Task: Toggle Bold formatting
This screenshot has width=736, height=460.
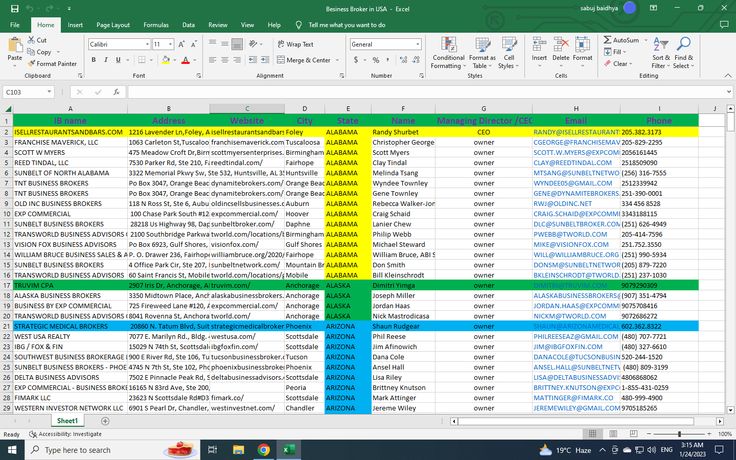Action: tap(93, 60)
